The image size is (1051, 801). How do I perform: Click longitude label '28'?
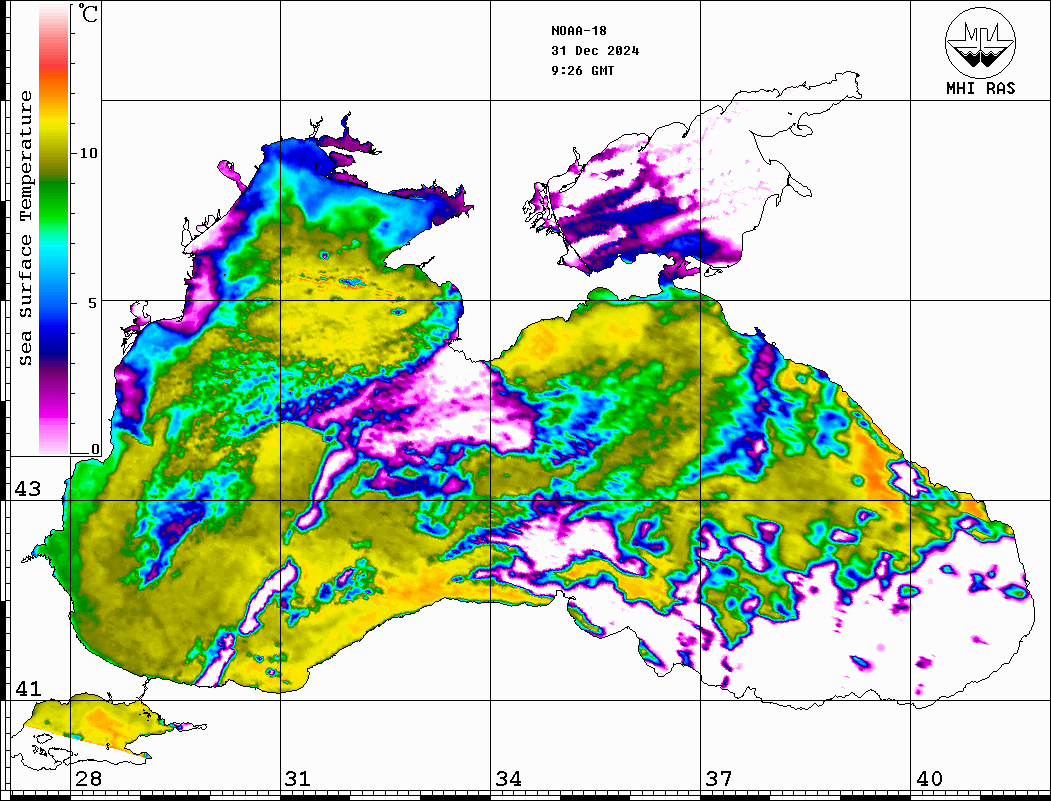click(x=88, y=779)
